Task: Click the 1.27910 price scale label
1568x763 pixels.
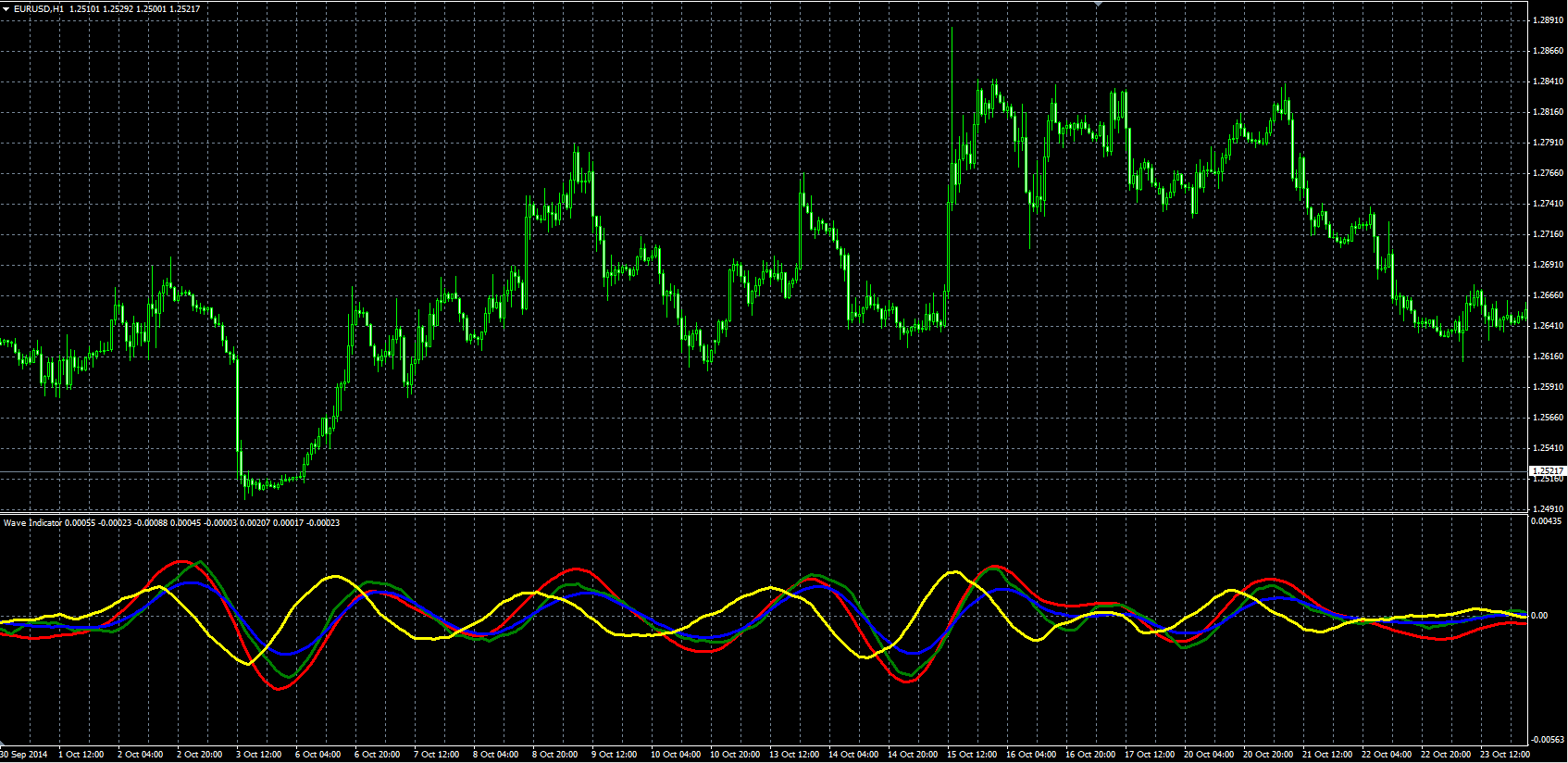Action: (1548, 143)
